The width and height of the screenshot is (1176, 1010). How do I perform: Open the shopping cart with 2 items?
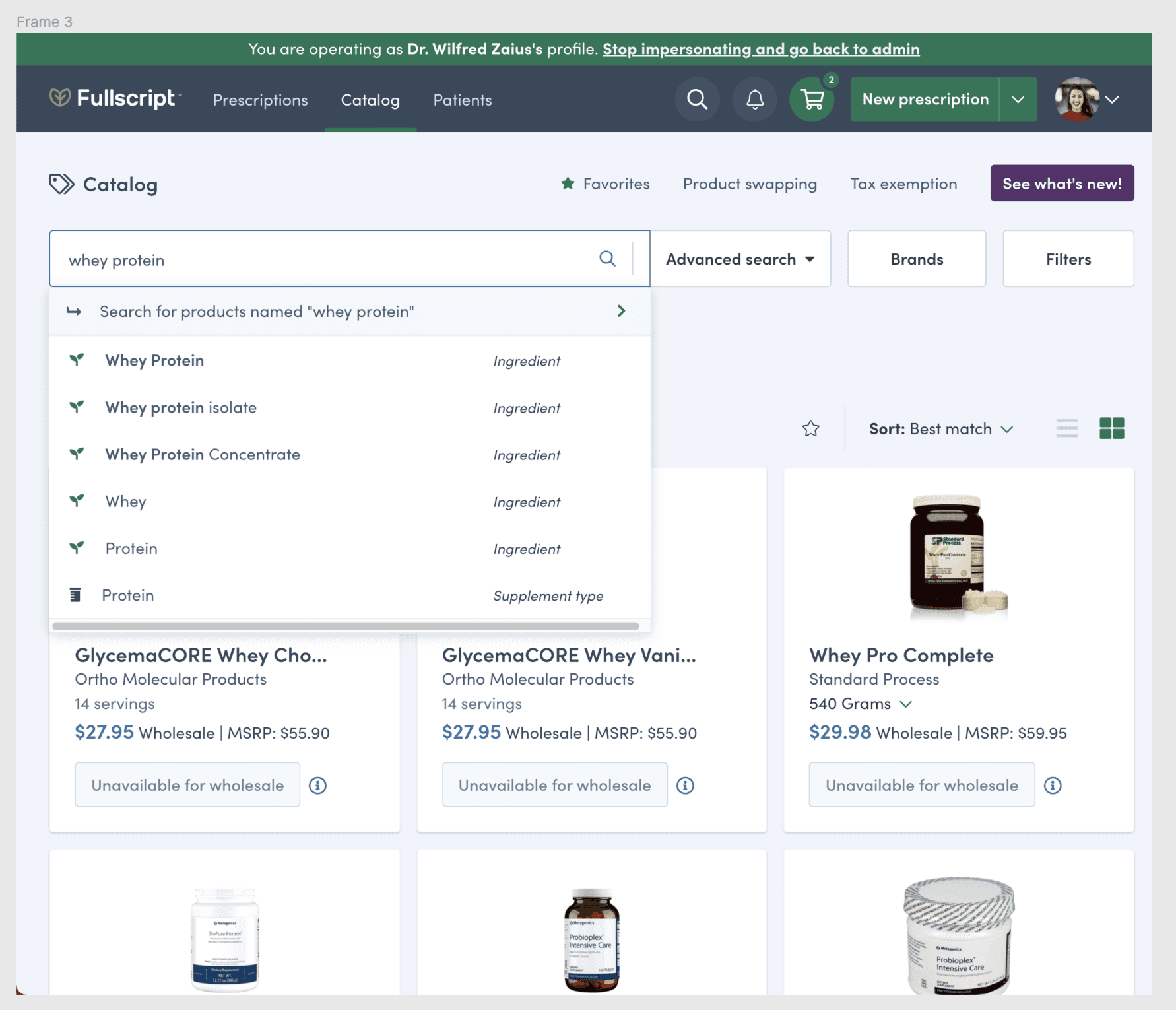(812, 100)
